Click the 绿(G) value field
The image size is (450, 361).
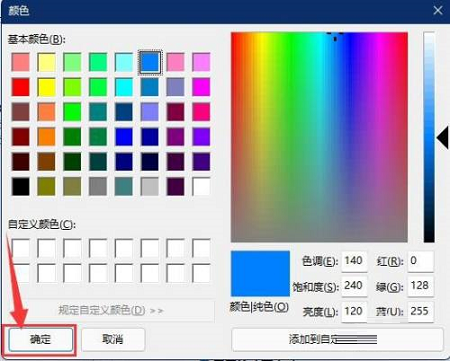420,286
